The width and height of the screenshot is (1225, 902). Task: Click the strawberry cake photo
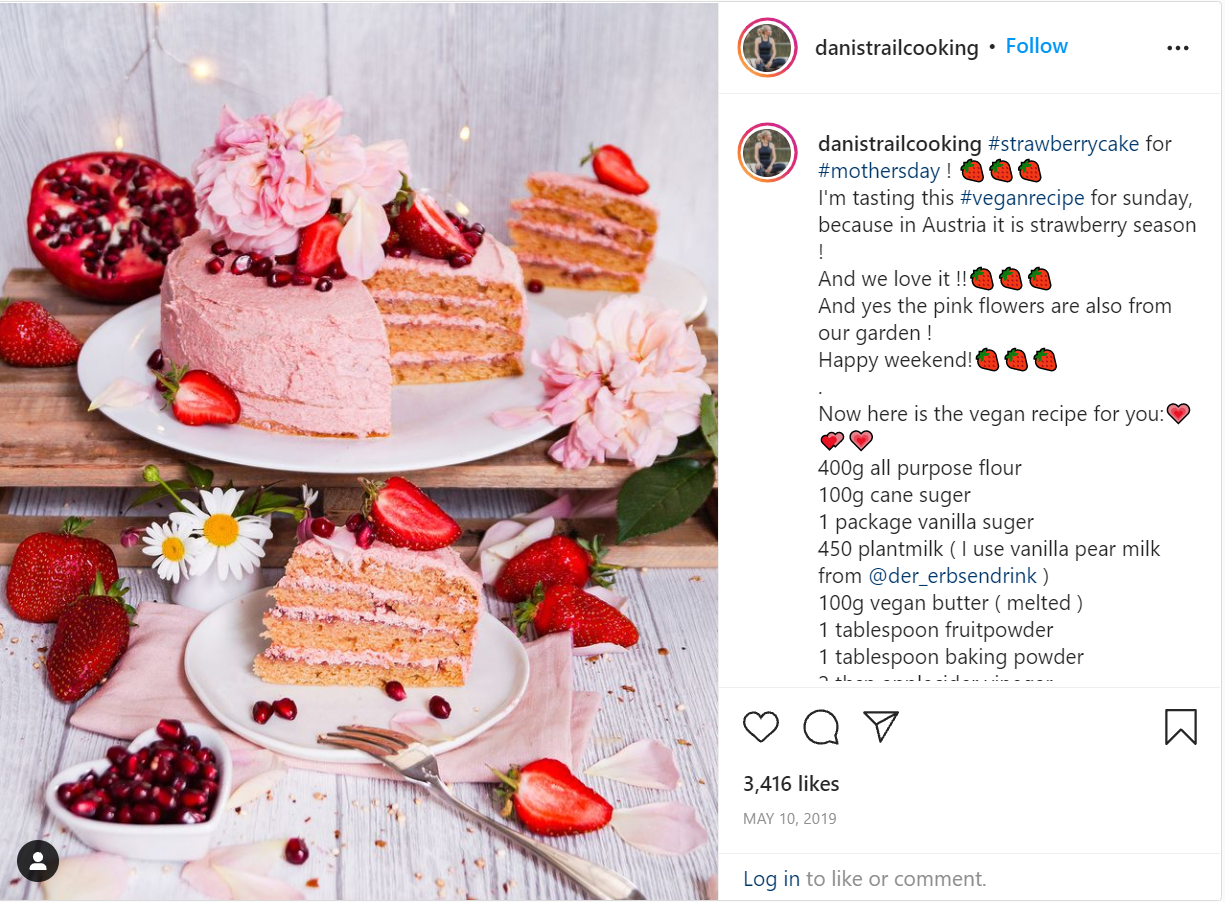click(x=359, y=451)
